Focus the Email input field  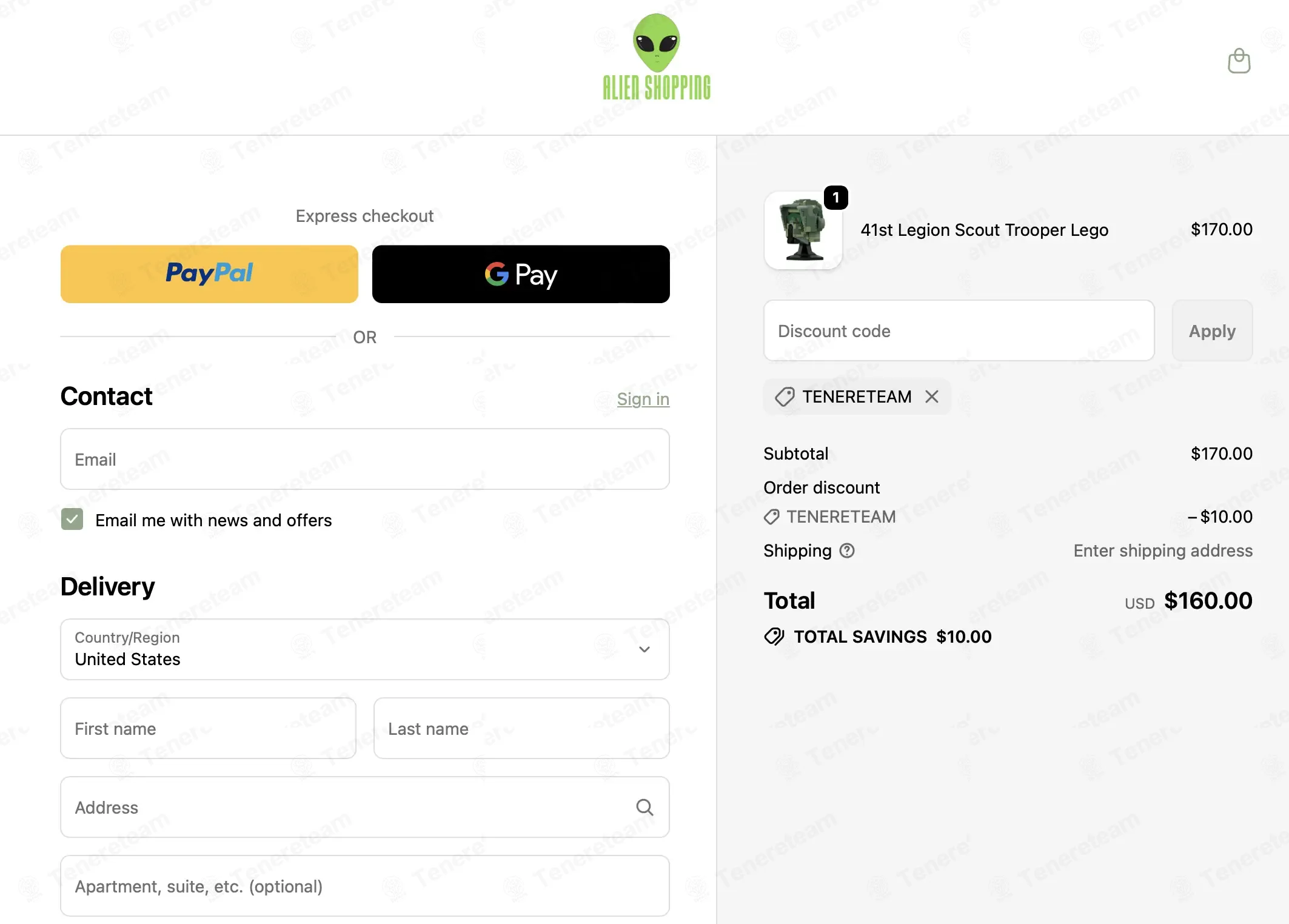(x=365, y=459)
